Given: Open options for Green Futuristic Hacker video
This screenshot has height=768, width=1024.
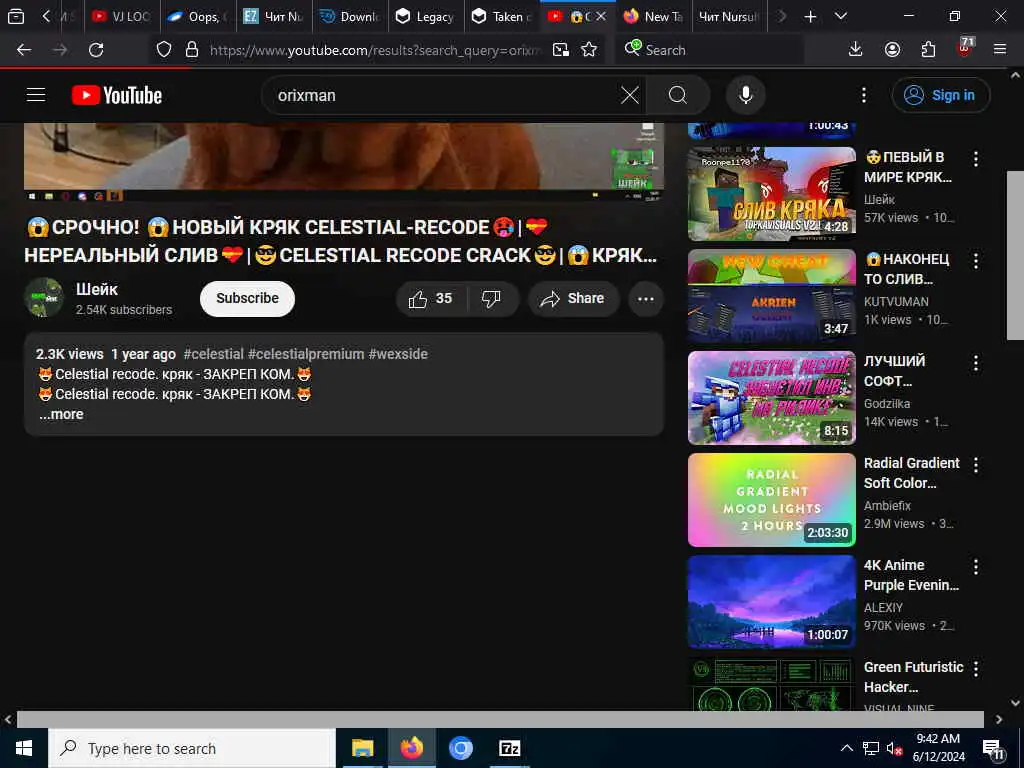Looking at the screenshot, I should (x=976, y=668).
